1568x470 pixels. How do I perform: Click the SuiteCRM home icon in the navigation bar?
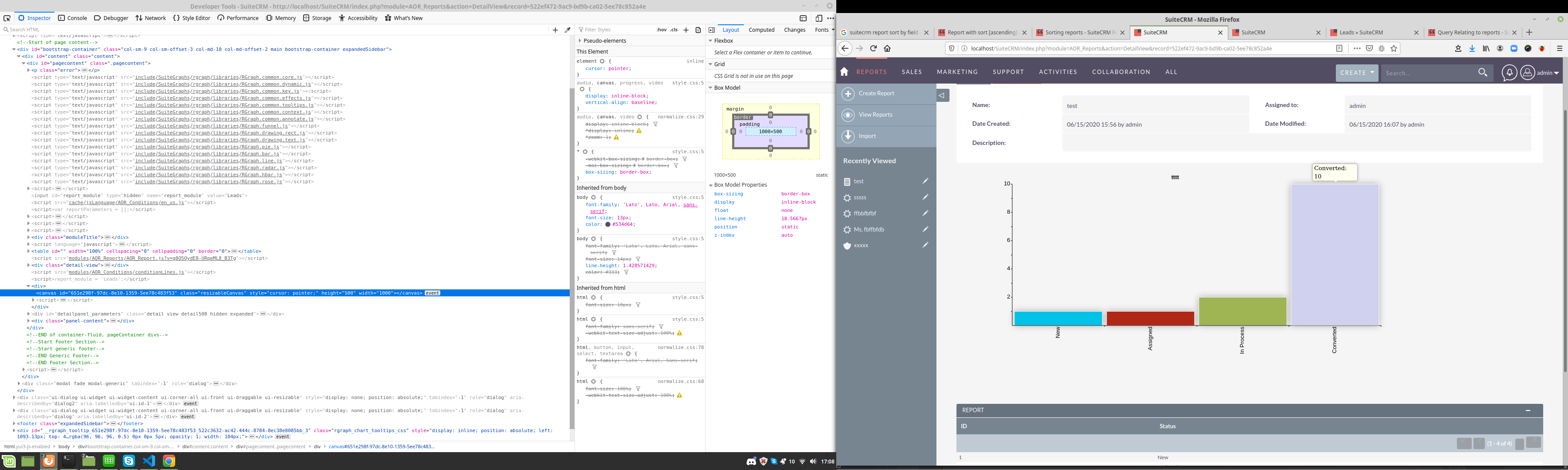pyautogui.click(x=844, y=72)
